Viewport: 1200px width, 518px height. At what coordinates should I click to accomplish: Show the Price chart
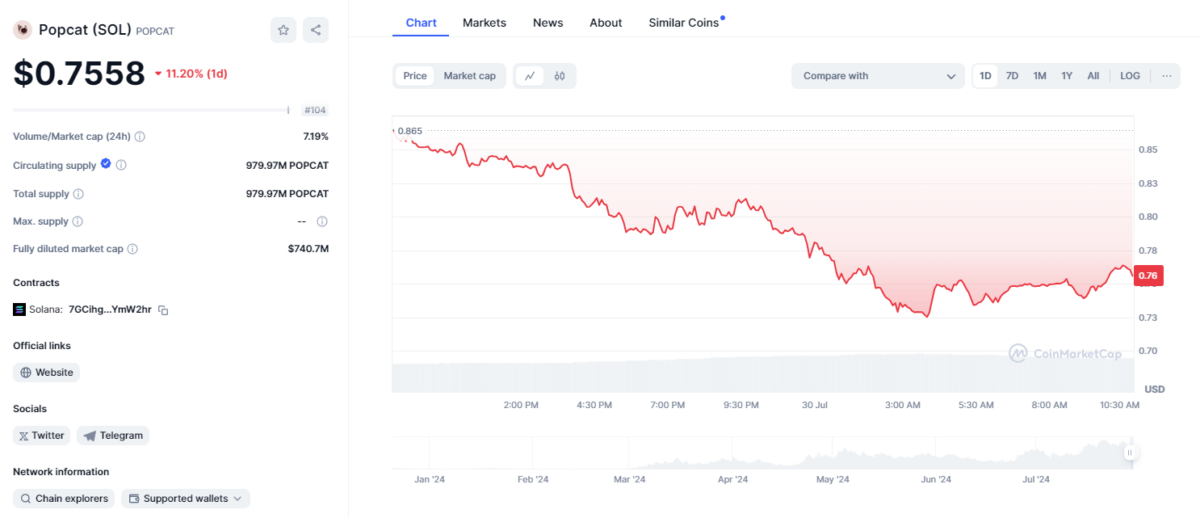(415, 76)
